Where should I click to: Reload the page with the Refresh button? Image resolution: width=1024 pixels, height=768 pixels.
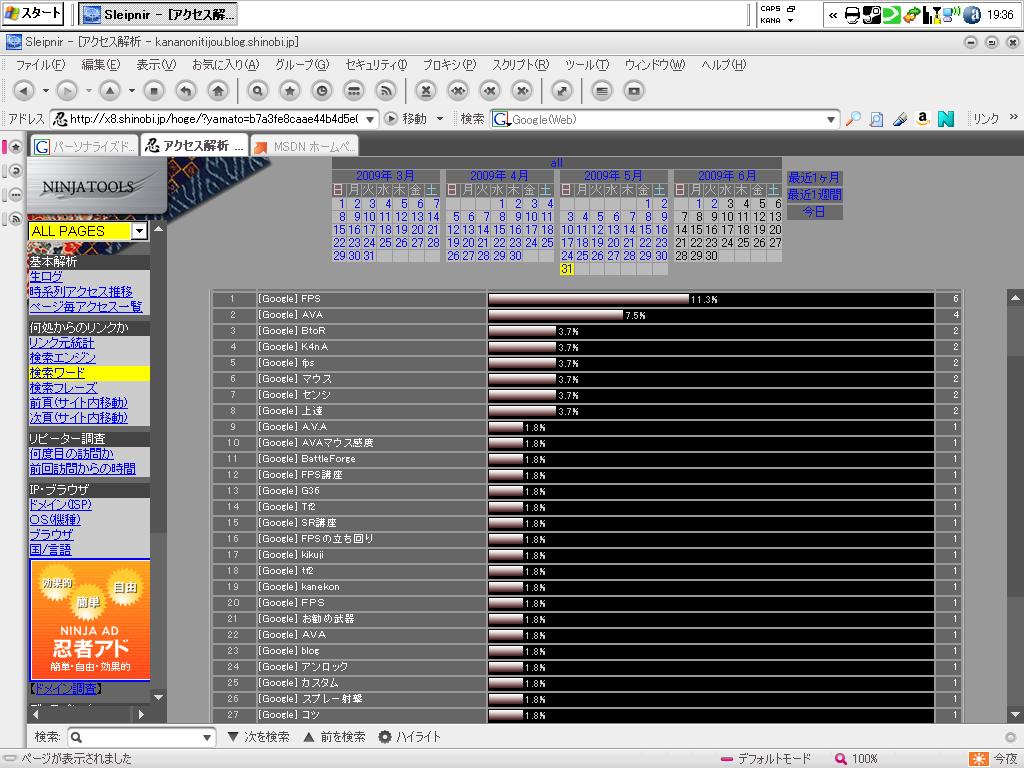click(x=186, y=91)
